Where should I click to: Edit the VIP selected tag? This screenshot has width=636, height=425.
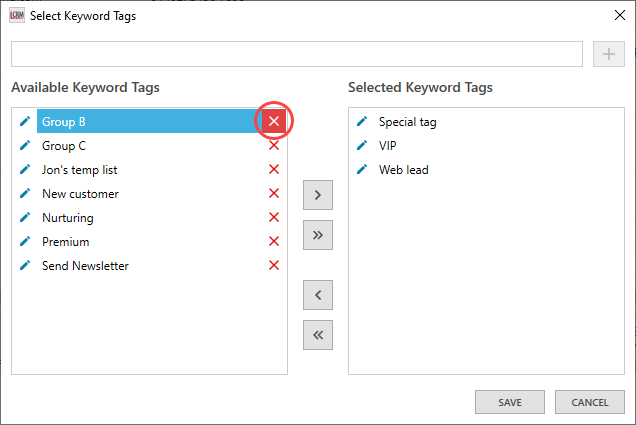tap(362, 146)
